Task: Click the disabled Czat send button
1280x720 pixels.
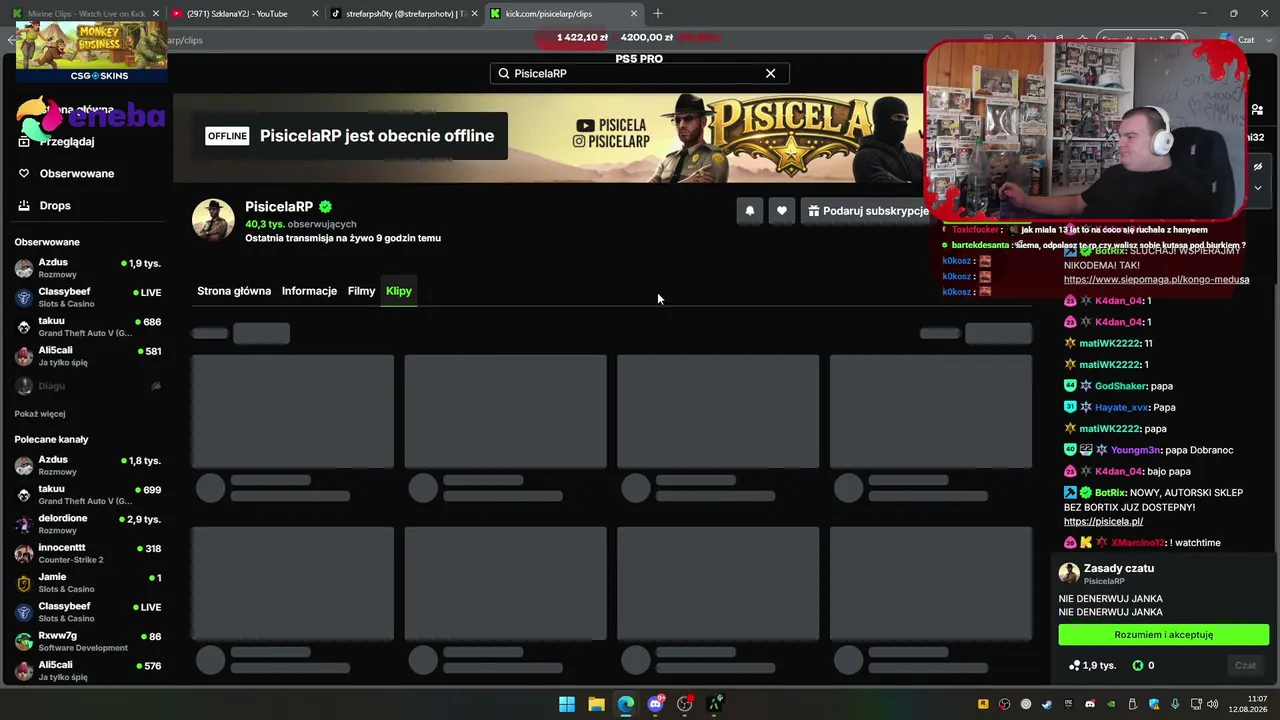Action: [1245, 665]
